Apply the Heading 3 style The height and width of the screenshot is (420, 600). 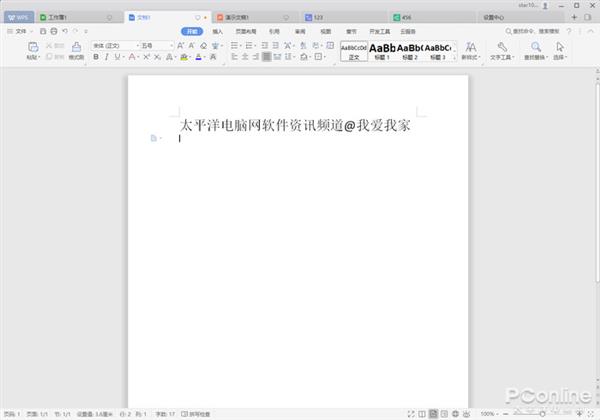437,51
